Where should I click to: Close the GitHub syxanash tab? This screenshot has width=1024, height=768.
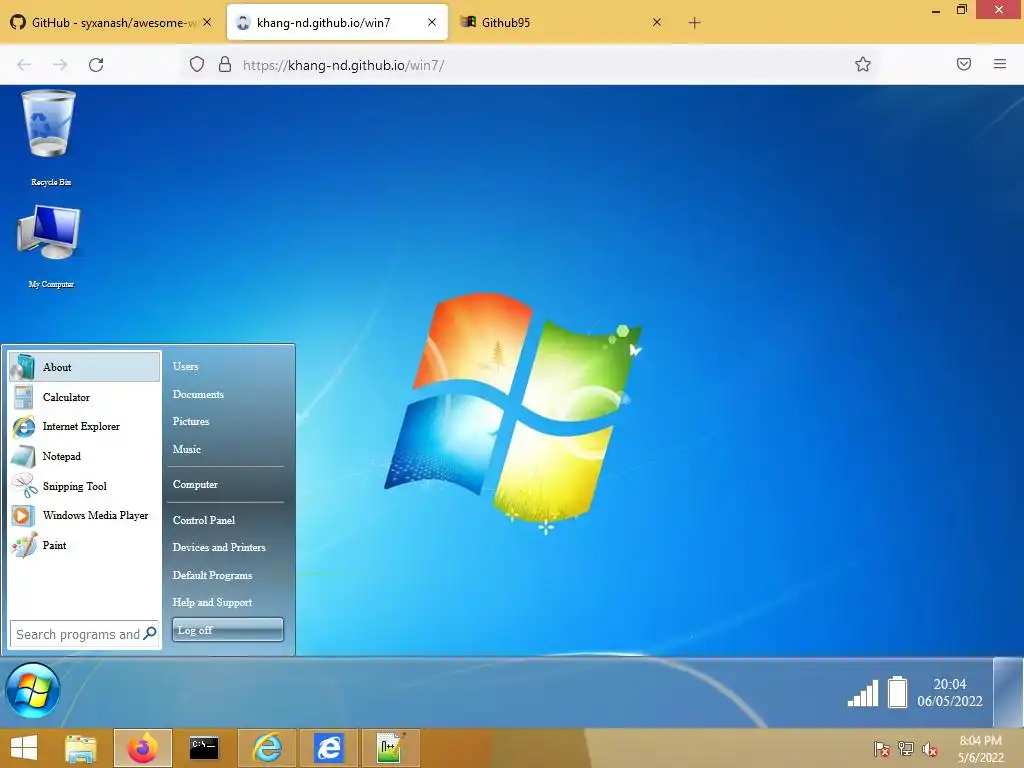pos(207,22)
